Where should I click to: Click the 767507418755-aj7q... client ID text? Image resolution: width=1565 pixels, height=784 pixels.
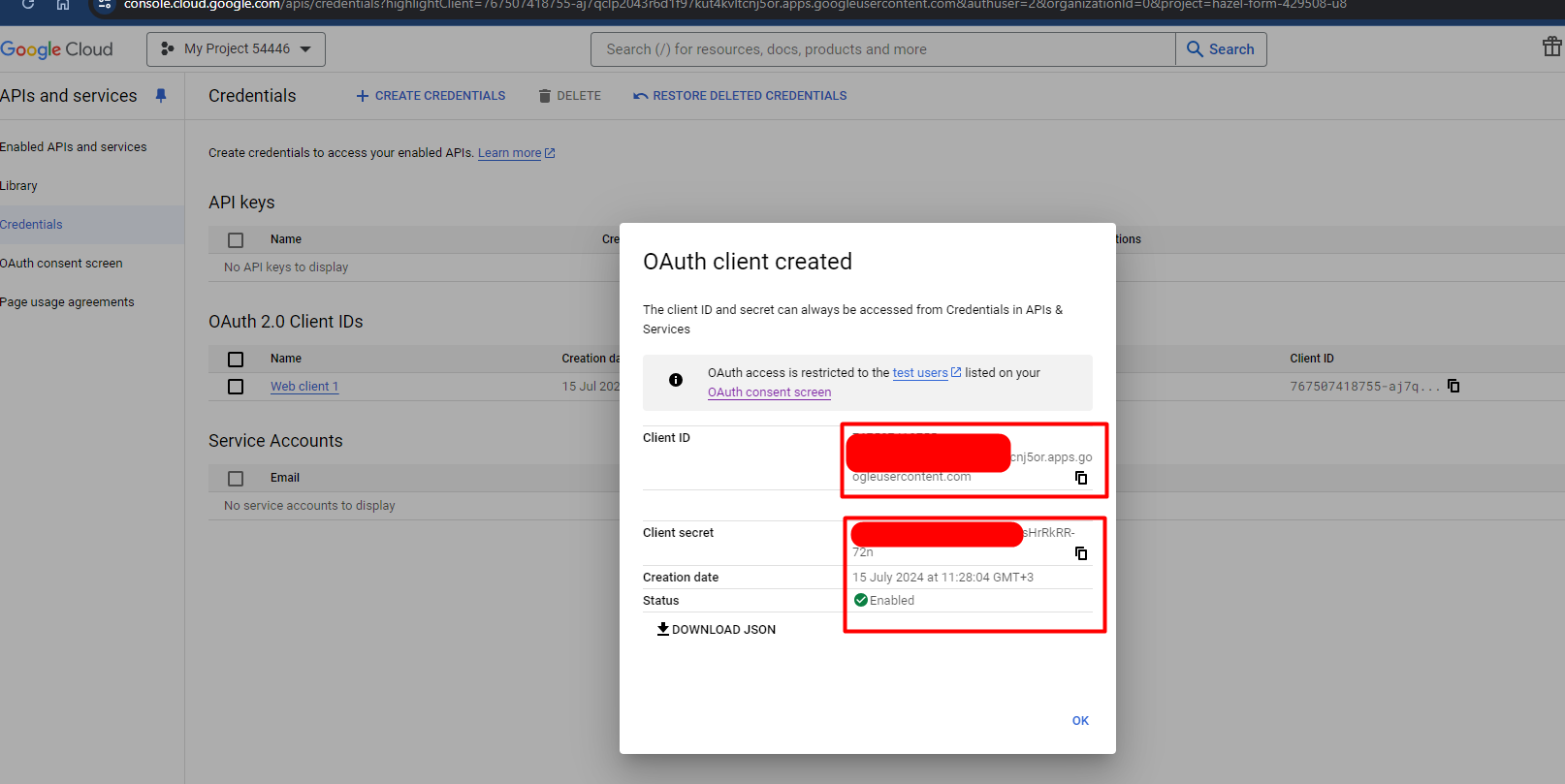pyautogui.click(x=1365, y=387)
